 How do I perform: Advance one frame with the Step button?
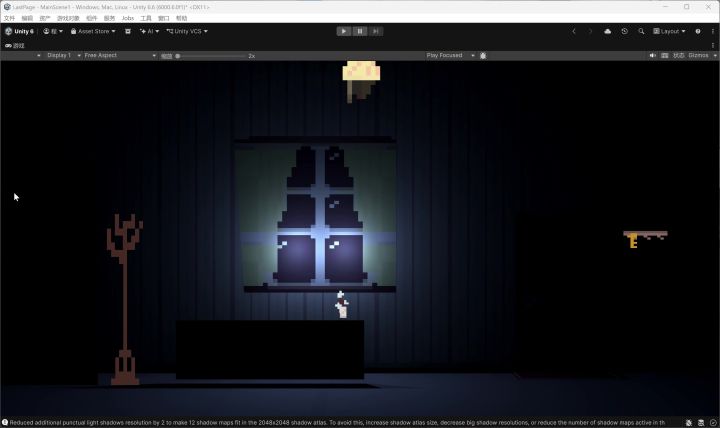[x=376, y=31]
